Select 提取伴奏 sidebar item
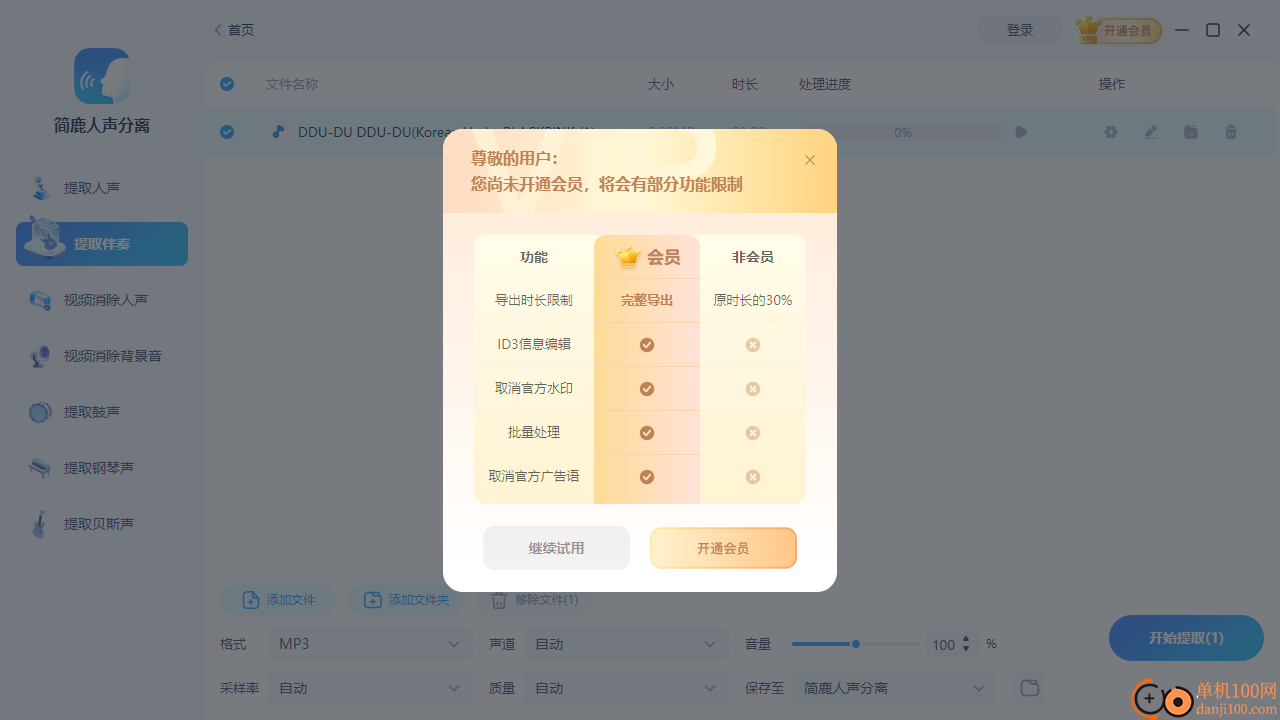1280x720 pixels. pos(102,244)
